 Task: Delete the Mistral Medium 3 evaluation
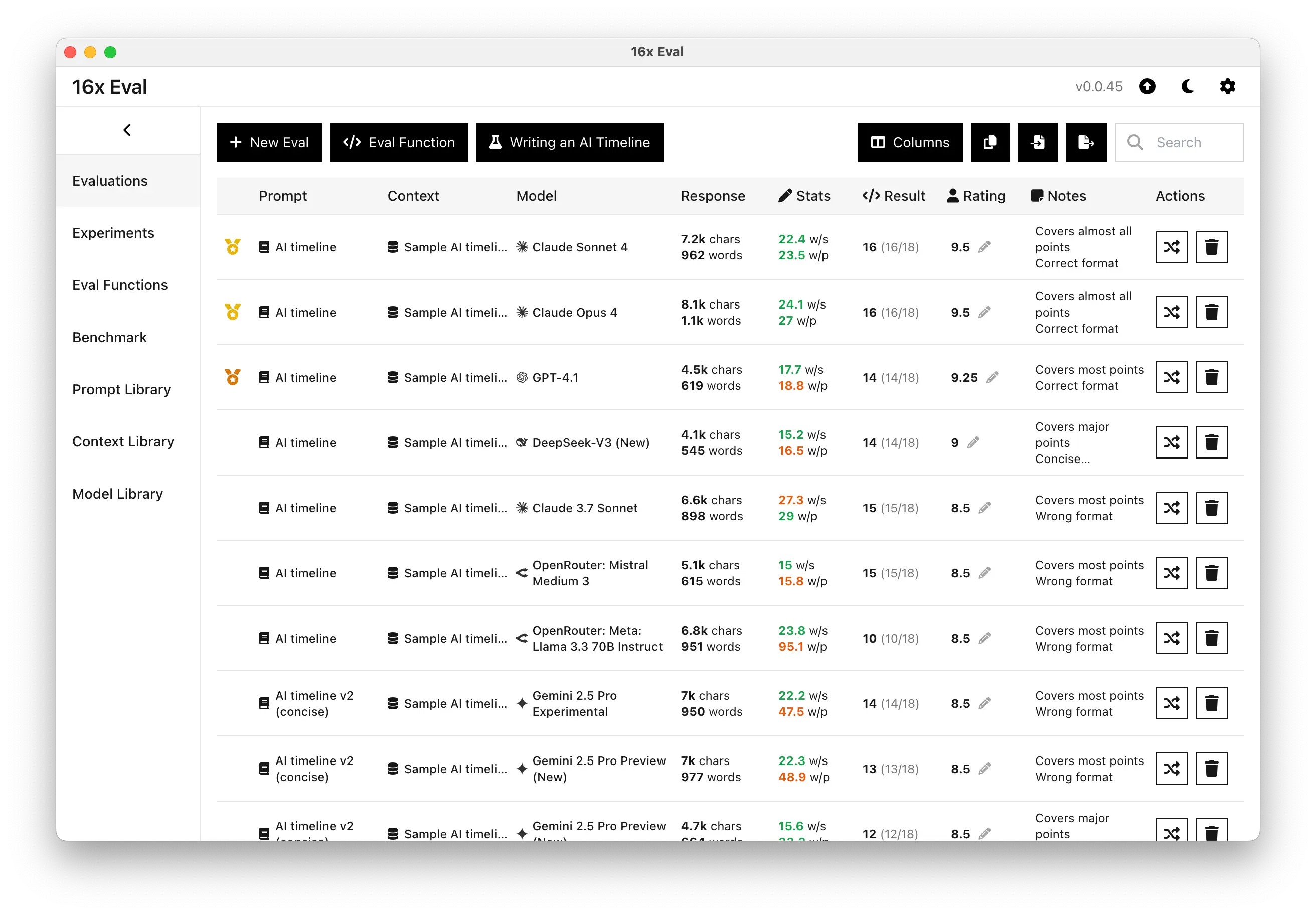pos(1212,573)
